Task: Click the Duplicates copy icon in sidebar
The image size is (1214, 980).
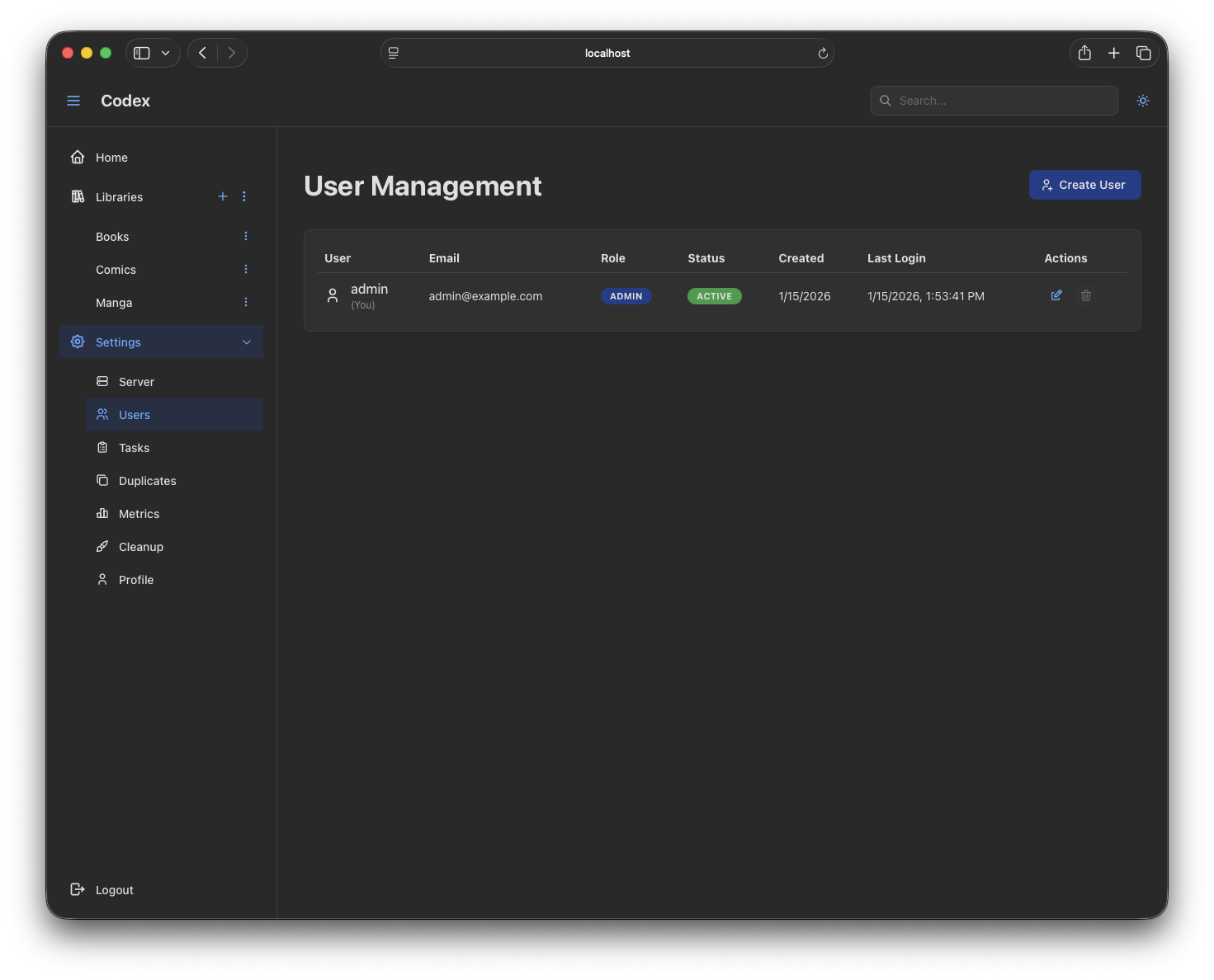Action: pyautogui.click(x=102, y=480)
